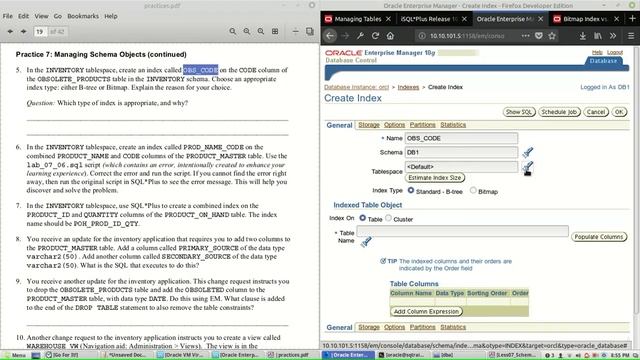Viewport: 640px width, 360px height.
Task: Open Bookmarks menu in PDF viewer
Action: (83, 16)
